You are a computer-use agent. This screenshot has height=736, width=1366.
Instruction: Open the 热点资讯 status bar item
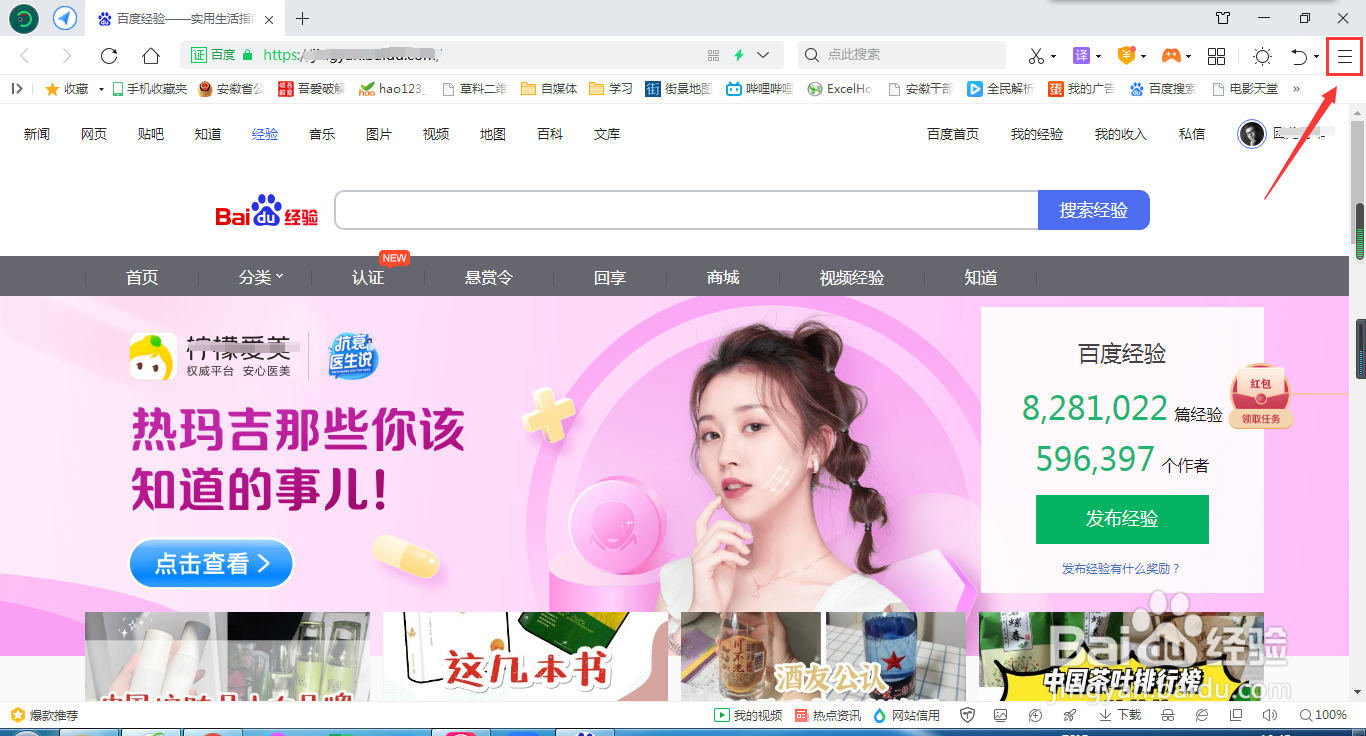pyautogui.click(x=828, y=715)
